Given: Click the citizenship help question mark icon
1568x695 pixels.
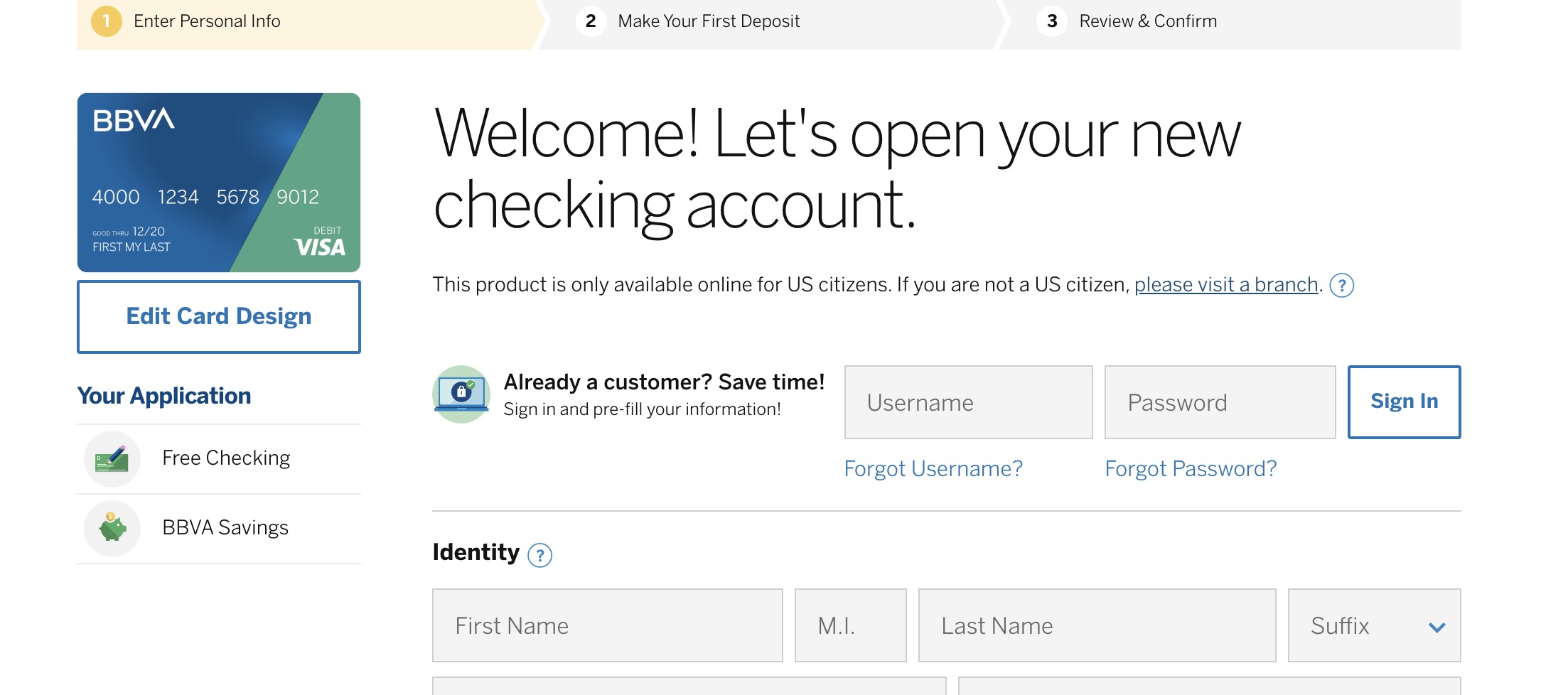Looking at the screenshot, I should point(1341,286).
